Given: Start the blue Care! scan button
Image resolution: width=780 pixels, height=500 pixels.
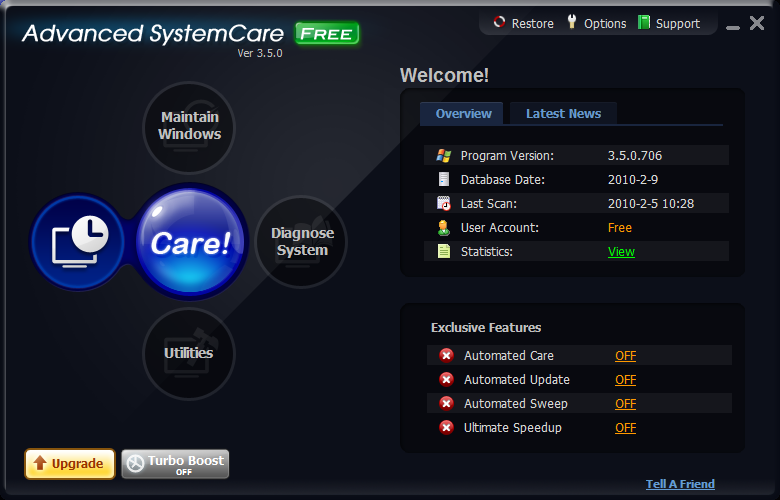Looking at the screenshot, I should 191,242.
